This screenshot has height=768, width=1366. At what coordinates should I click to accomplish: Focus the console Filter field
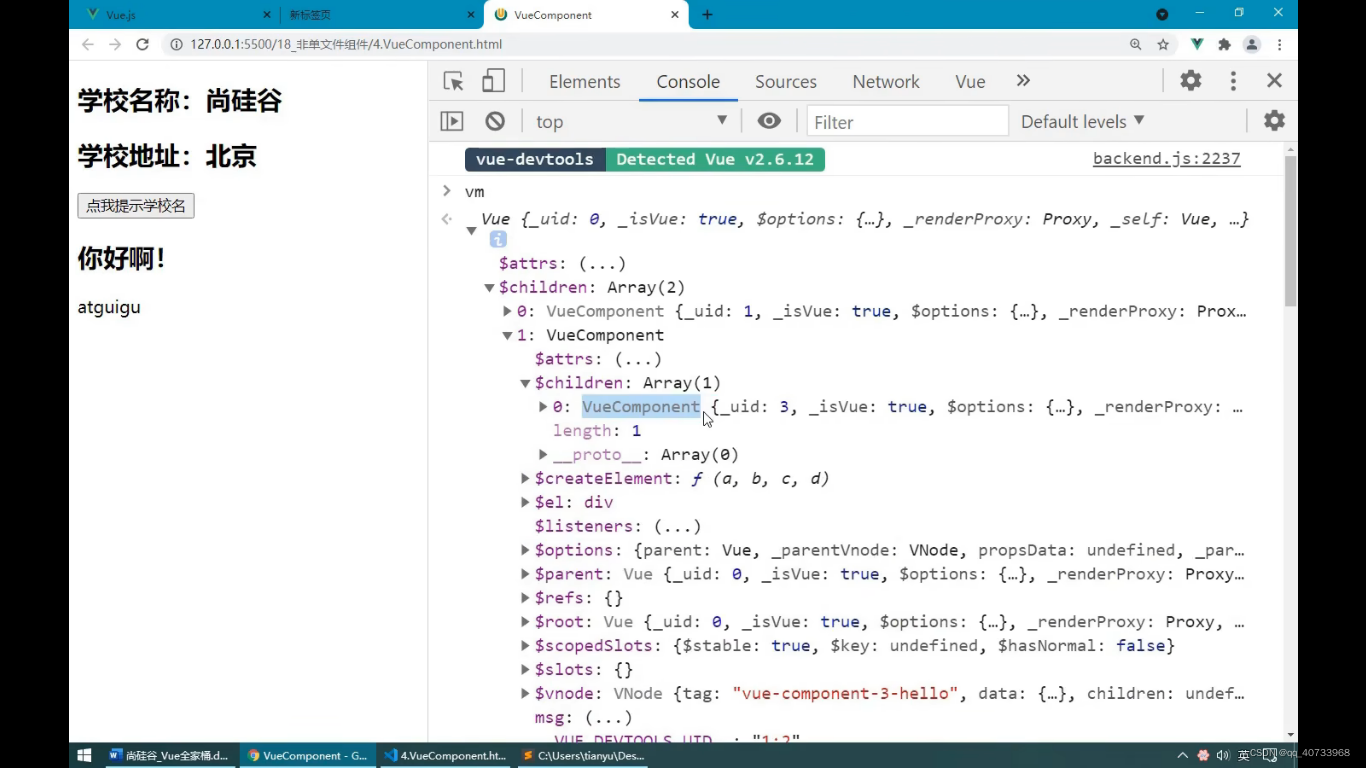pyautogui.click(x=907, y=122)
